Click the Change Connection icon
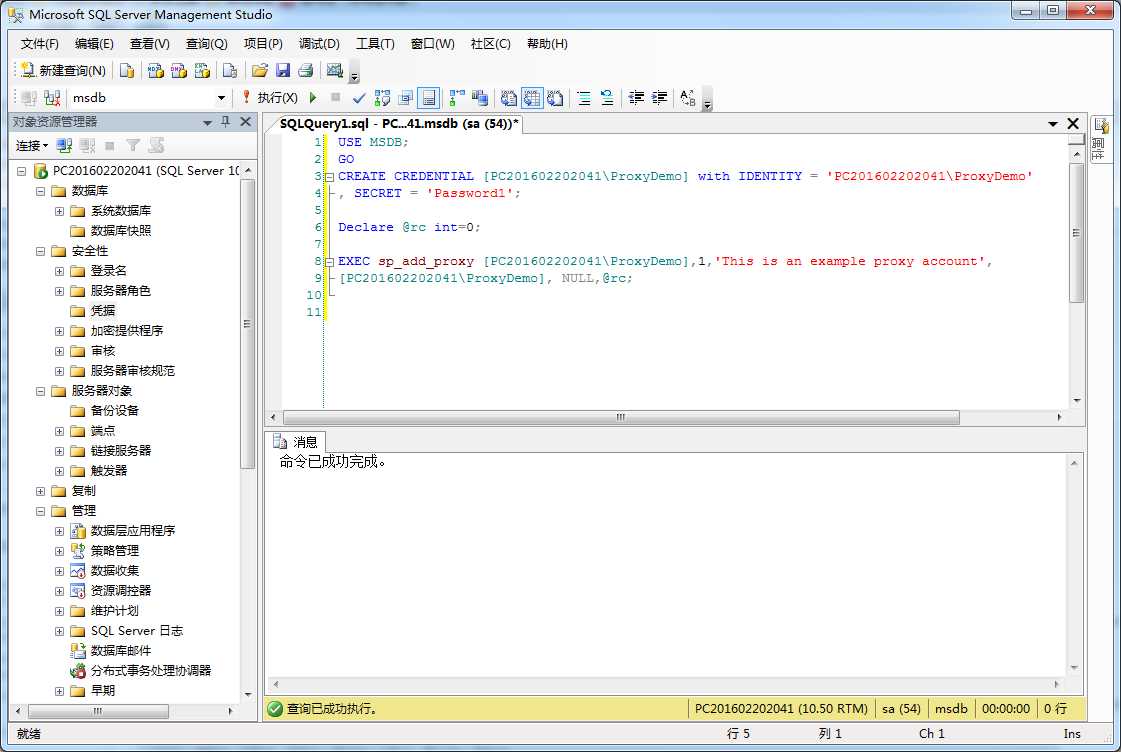Image resolution: width=1121 pixels, height=752 pixels. [52, 98]
